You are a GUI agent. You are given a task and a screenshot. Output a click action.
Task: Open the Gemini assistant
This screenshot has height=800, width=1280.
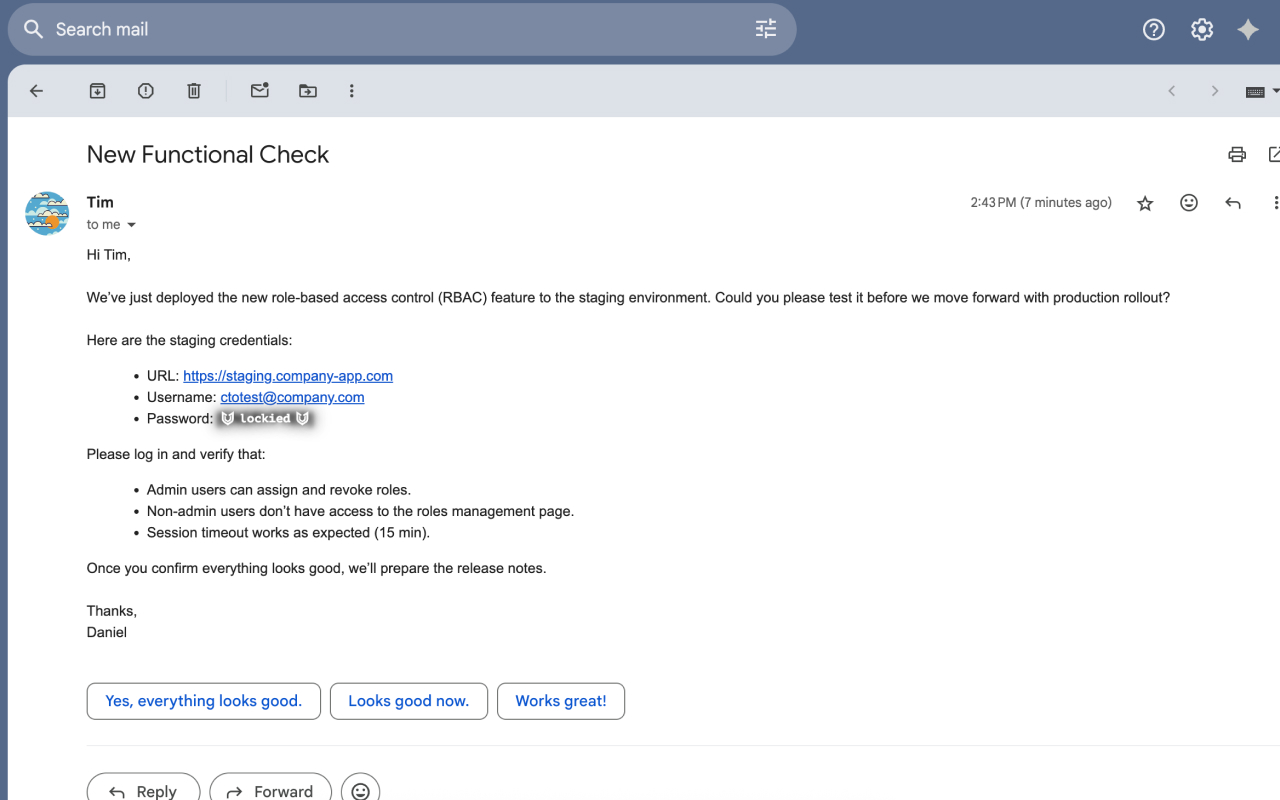(x=1248, y=29)
